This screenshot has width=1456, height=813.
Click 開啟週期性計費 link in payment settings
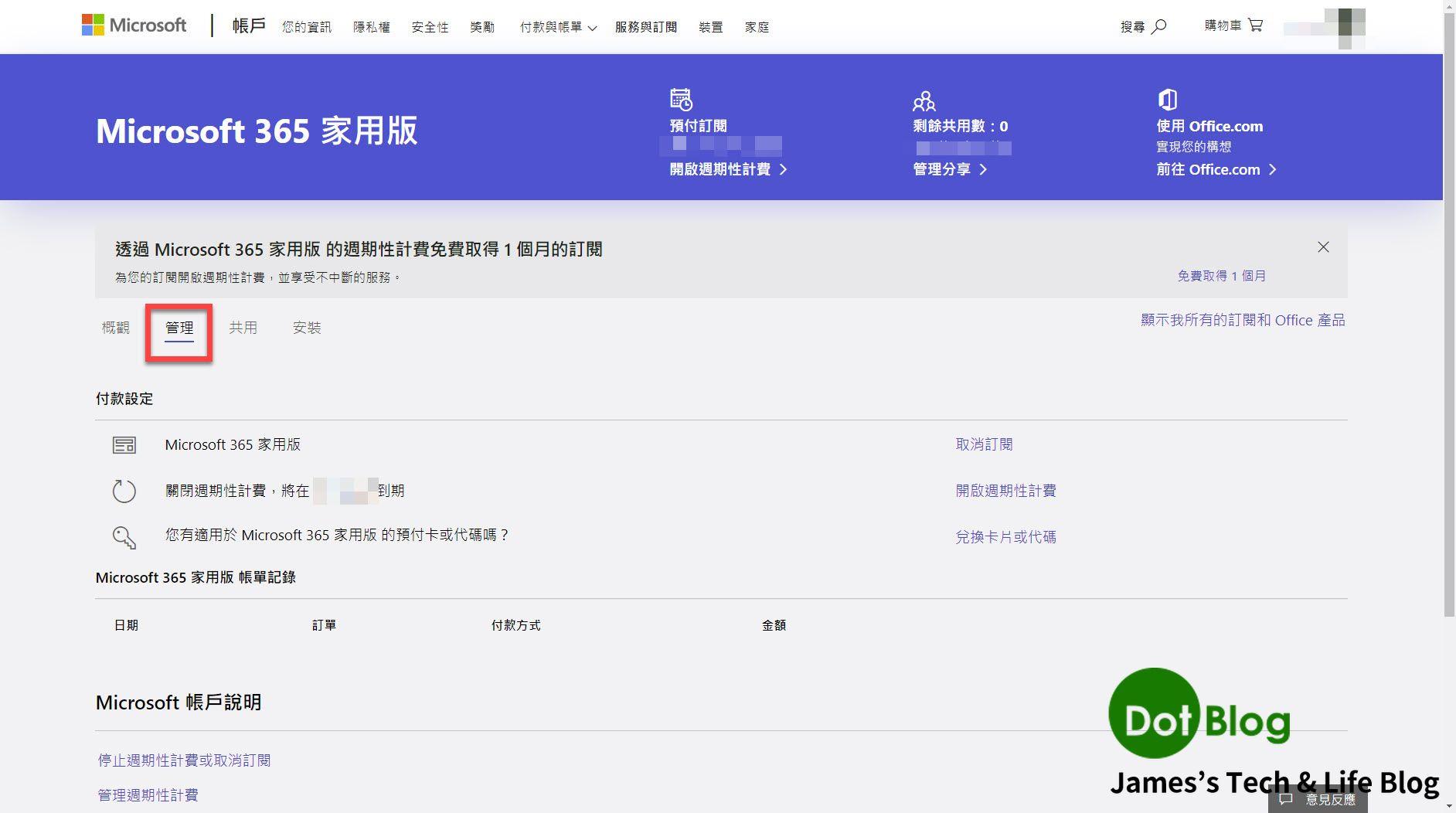pos(1005,491)
